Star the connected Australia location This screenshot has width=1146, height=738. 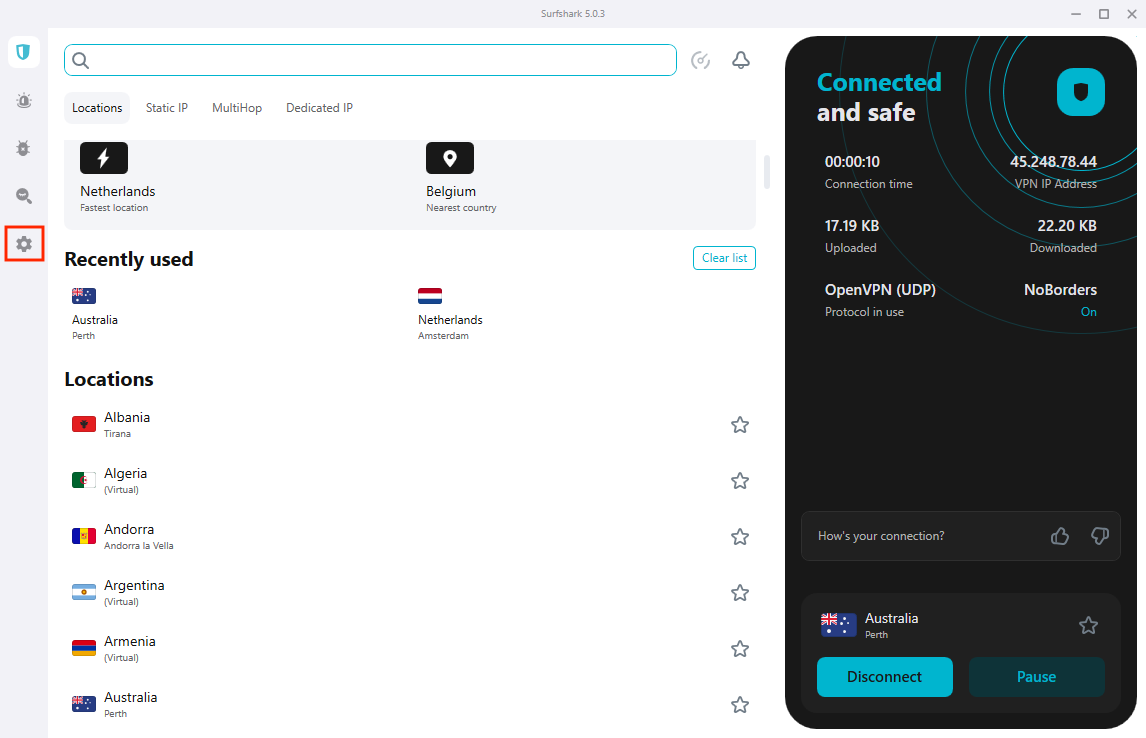coord(1088,625)
